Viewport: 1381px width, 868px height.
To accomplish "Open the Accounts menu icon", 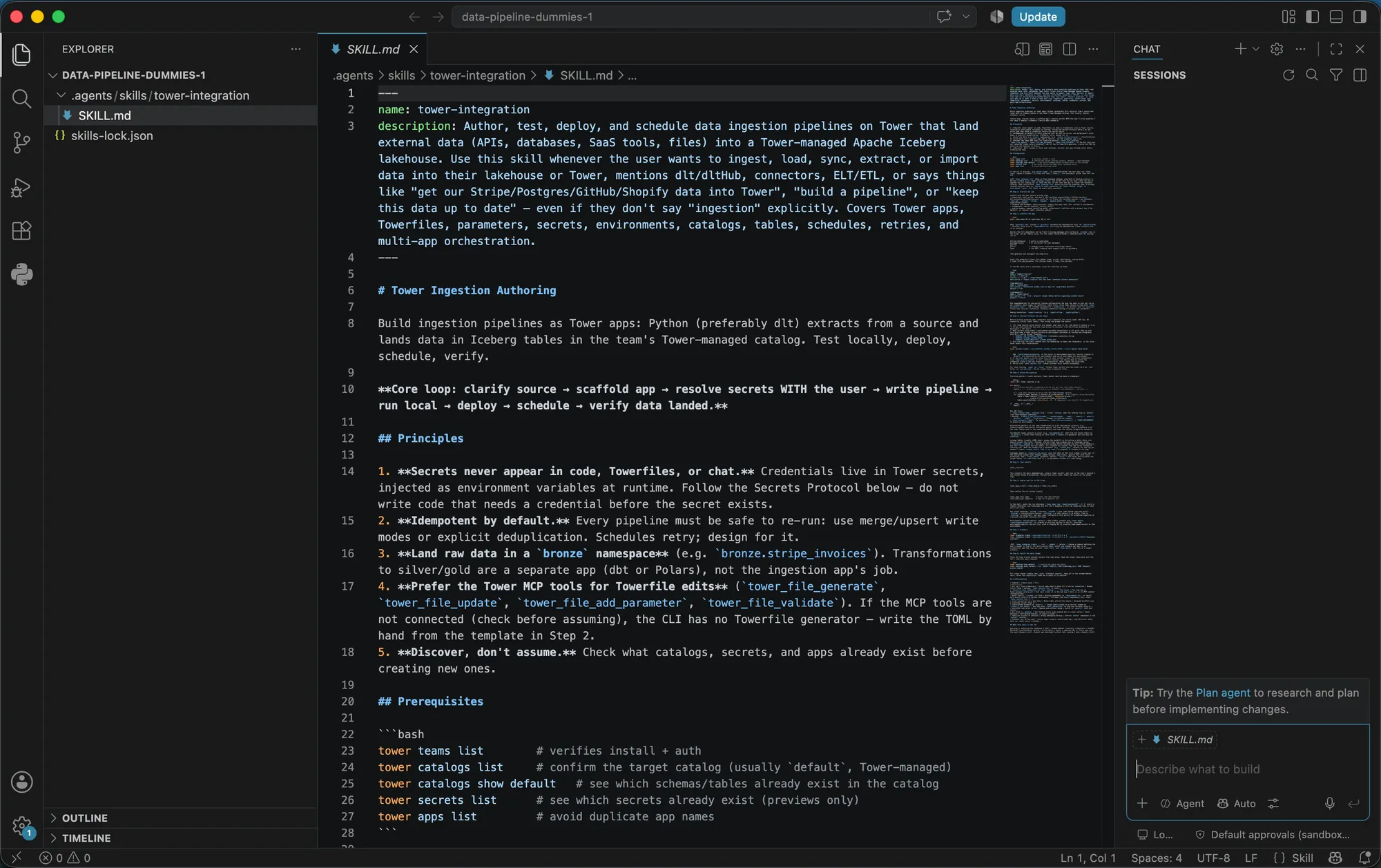I will point(21,782).
